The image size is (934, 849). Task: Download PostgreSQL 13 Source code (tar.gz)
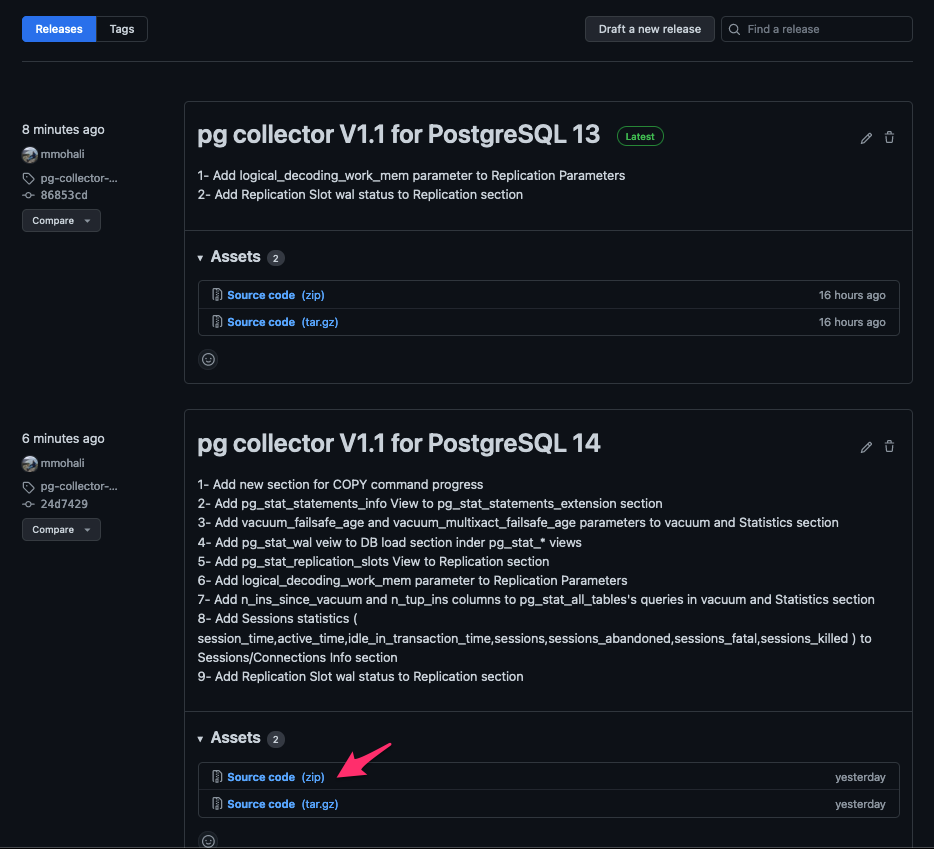(x=282, y=322)
